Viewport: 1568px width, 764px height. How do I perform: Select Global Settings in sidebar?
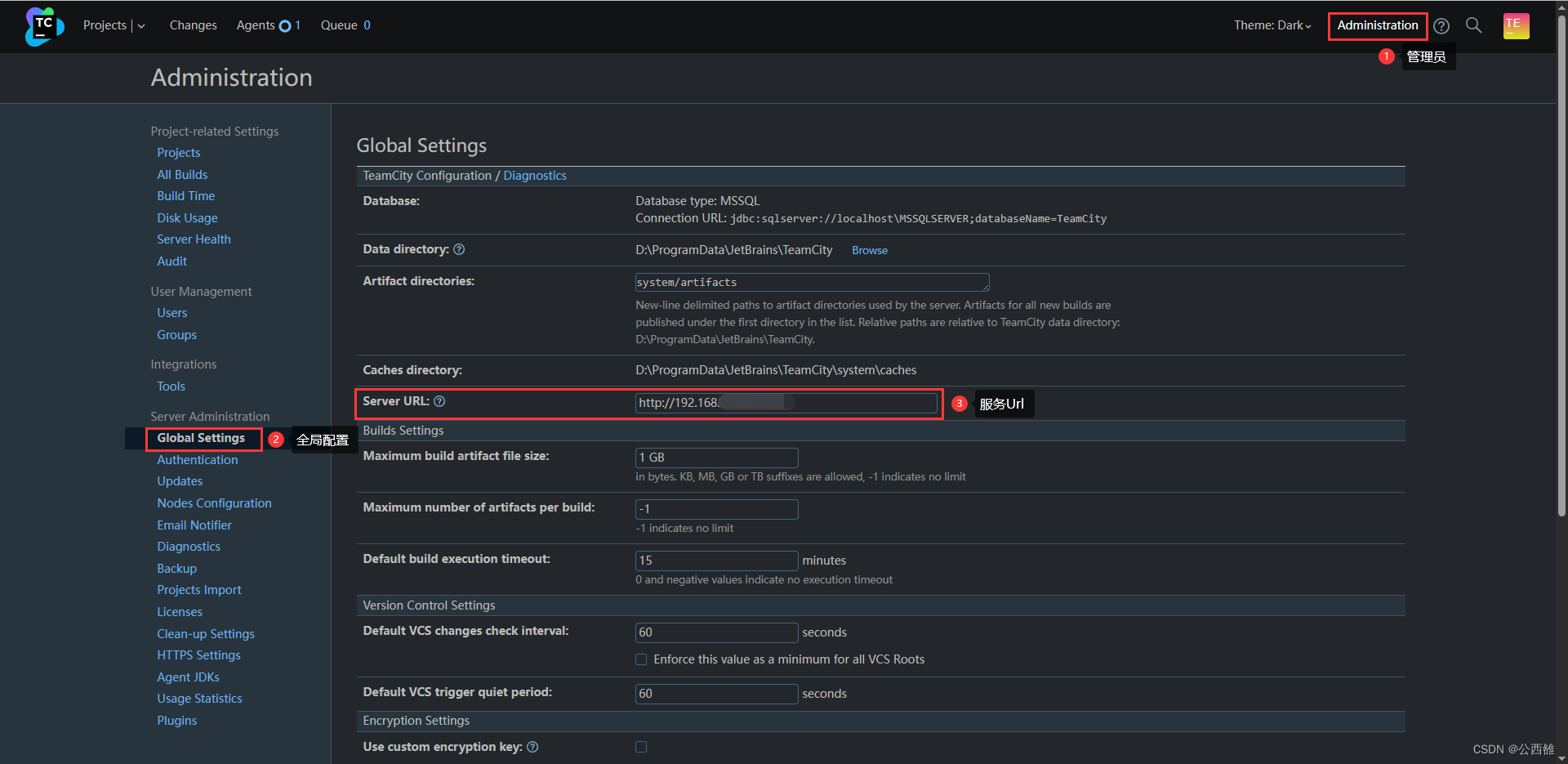click(x=201, y=438)
